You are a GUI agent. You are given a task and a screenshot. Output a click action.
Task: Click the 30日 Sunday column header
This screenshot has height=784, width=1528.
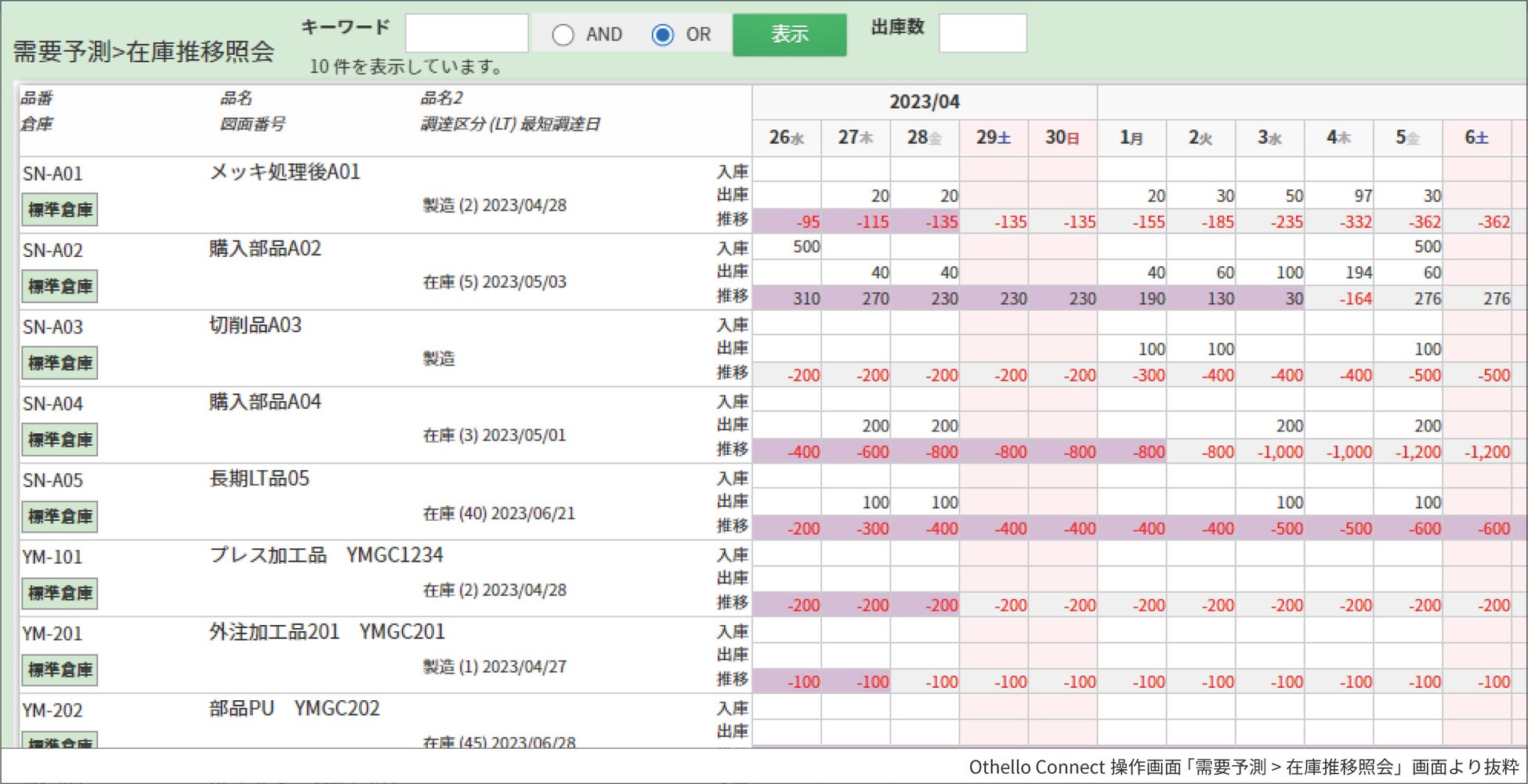(x=1063, y=138)
